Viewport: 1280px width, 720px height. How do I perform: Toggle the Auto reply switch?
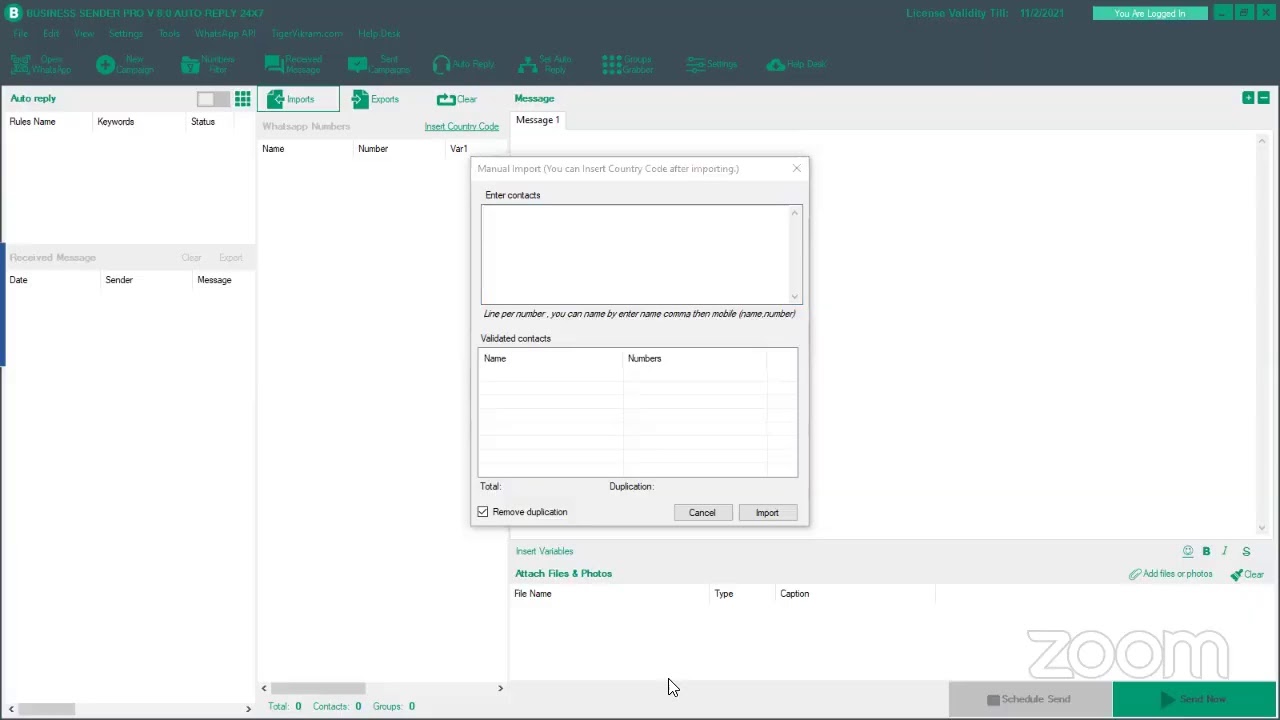click(212, 99)
